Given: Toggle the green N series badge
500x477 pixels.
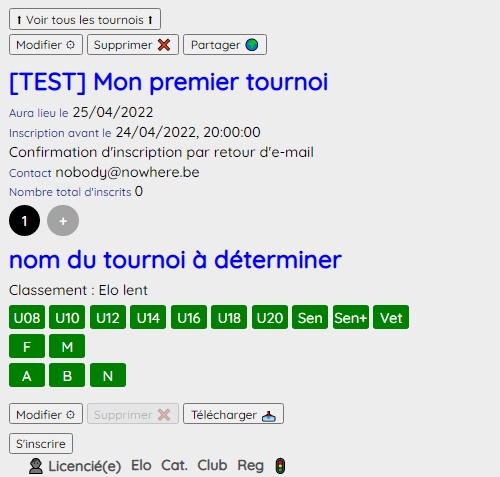Looking at the screenshot, I should coord(108,375).
